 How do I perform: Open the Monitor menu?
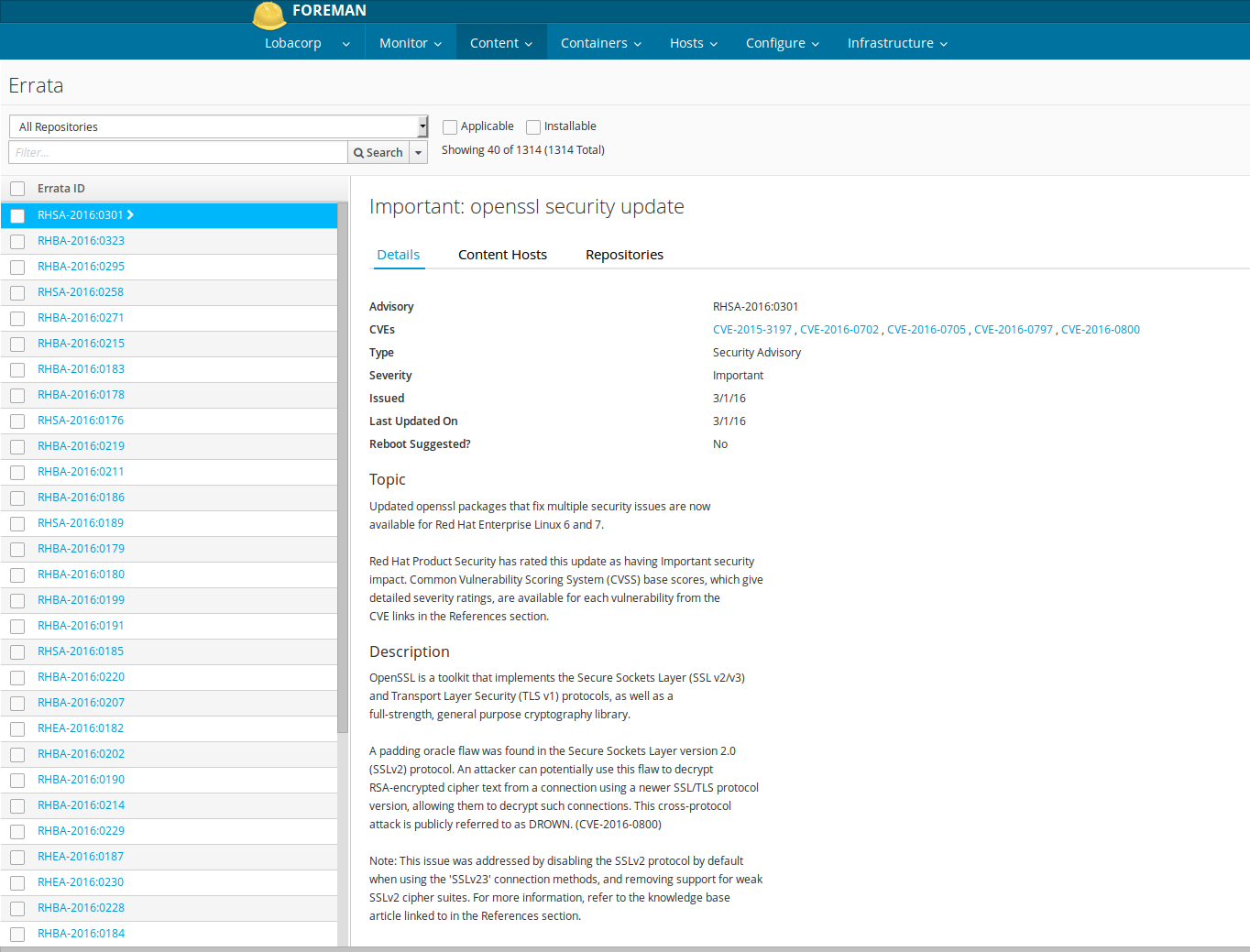410,43
